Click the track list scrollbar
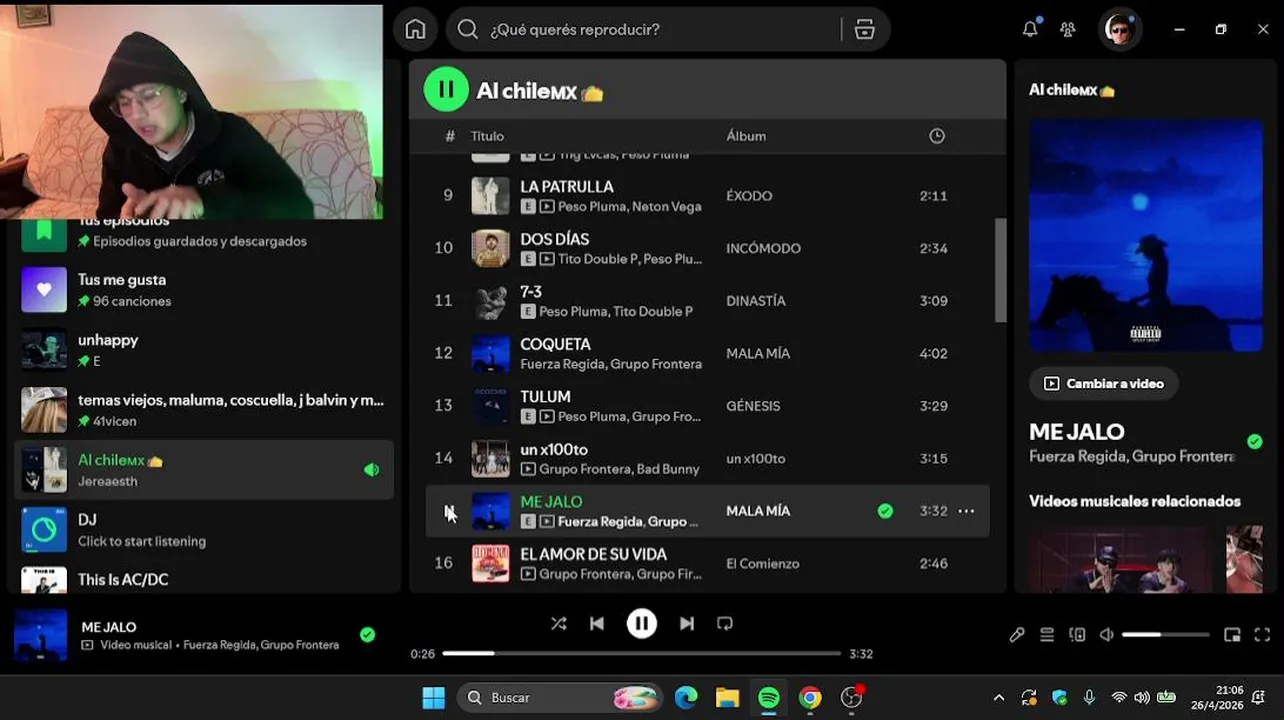The width and height of the screenshot is (1284, 720). tap(1000, 270)
